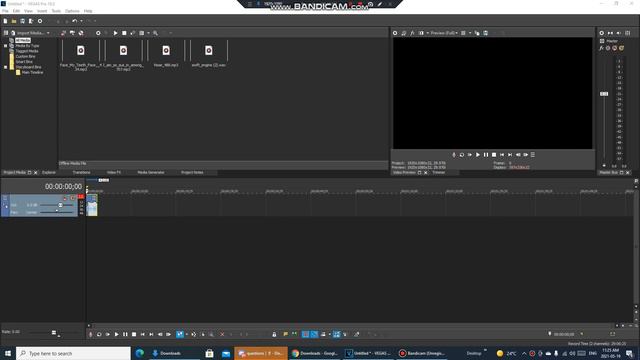Switch to the Transitions tab
Image resolution: width=640 pixels, height=360 pixels.
tap(81, 173)
